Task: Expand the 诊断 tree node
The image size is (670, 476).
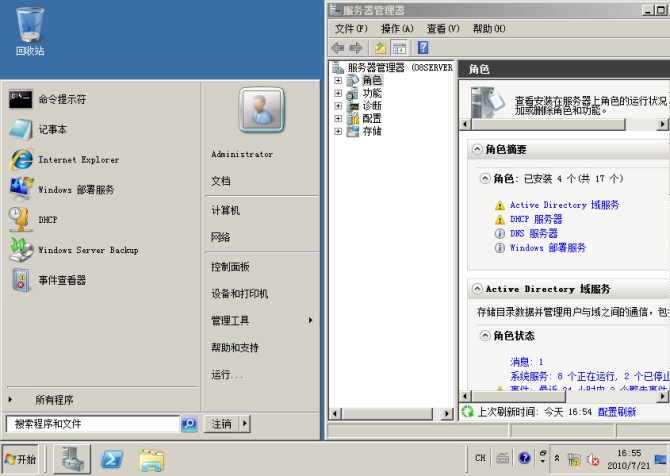Action: (338, 105)
